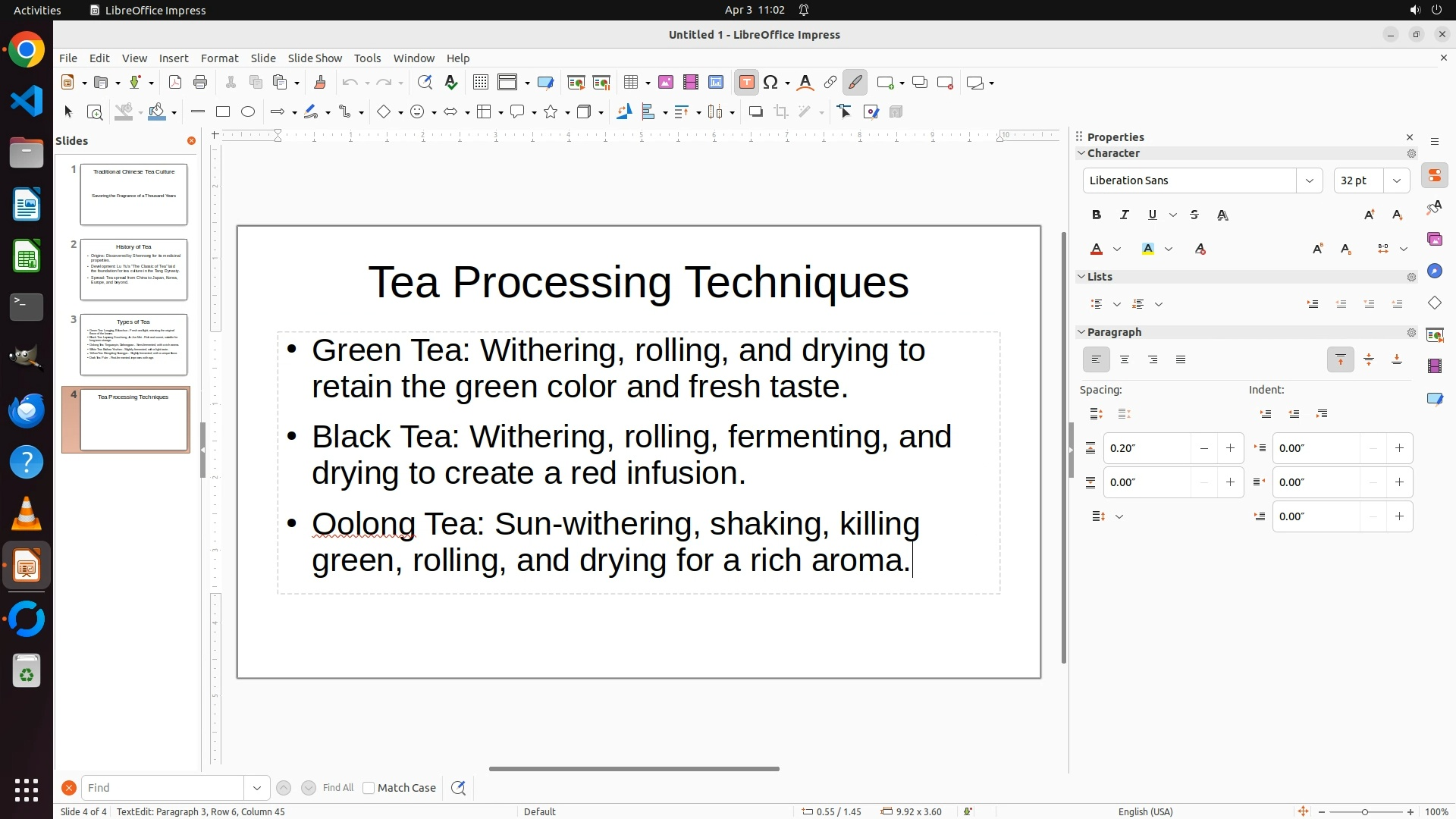Click the Insert Text Box icon

746,83
